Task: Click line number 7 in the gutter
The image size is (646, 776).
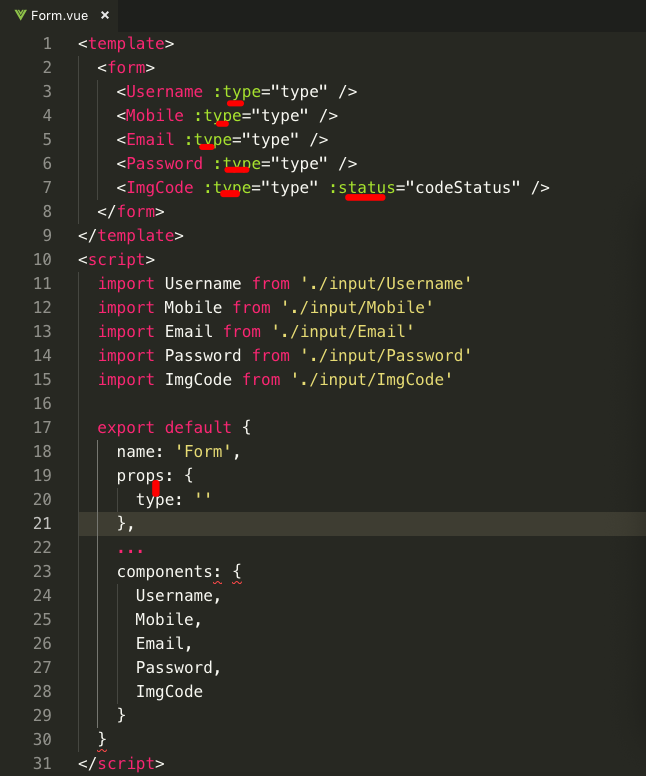Action: 47,188
